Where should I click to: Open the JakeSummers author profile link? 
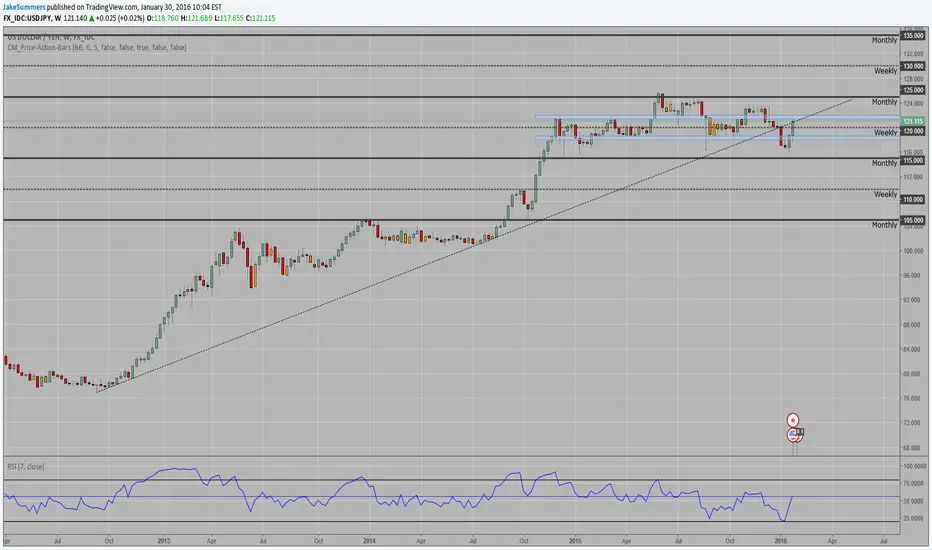tap(24, 7)
